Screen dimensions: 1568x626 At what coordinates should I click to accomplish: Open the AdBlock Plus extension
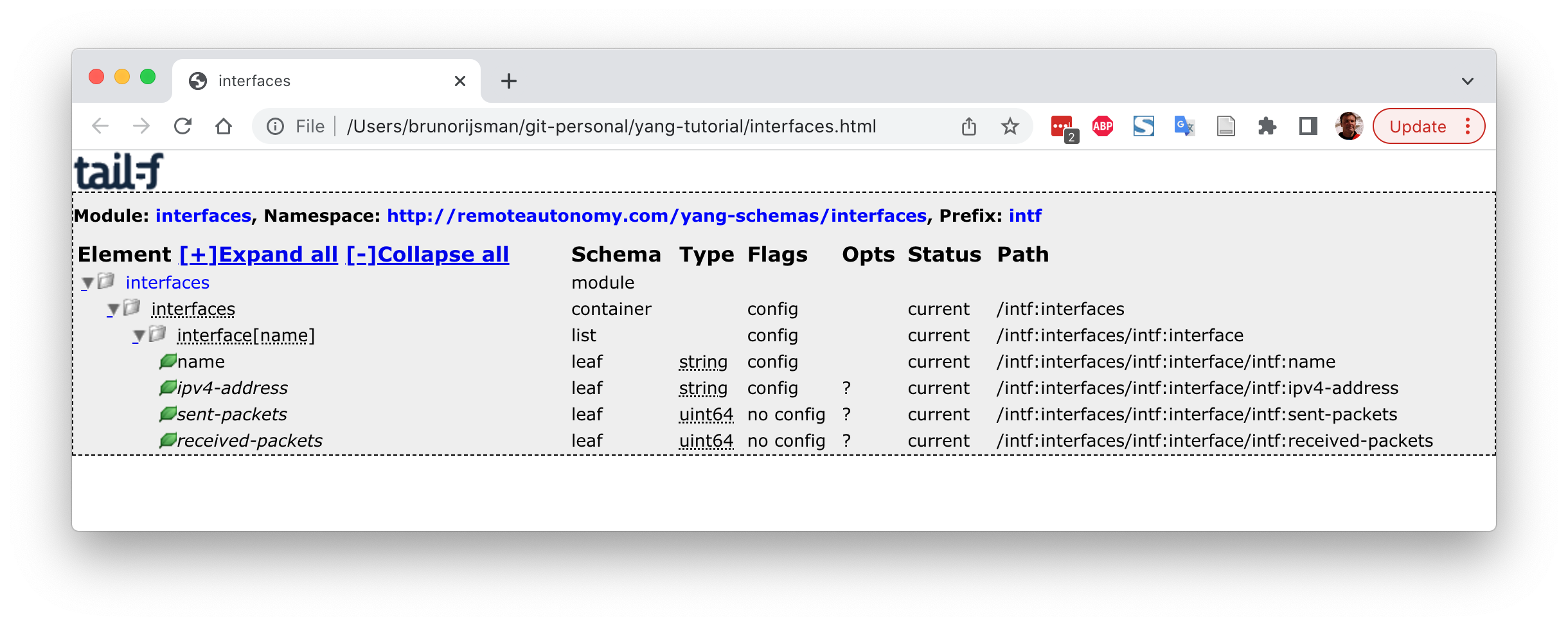point(1103,126)
